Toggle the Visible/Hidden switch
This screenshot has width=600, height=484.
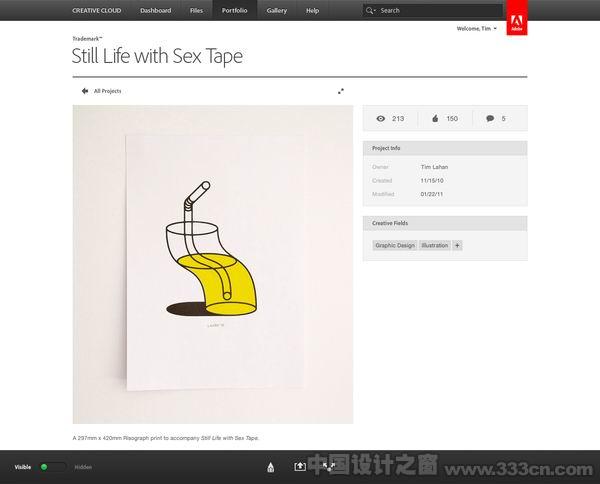coord(53,467)
